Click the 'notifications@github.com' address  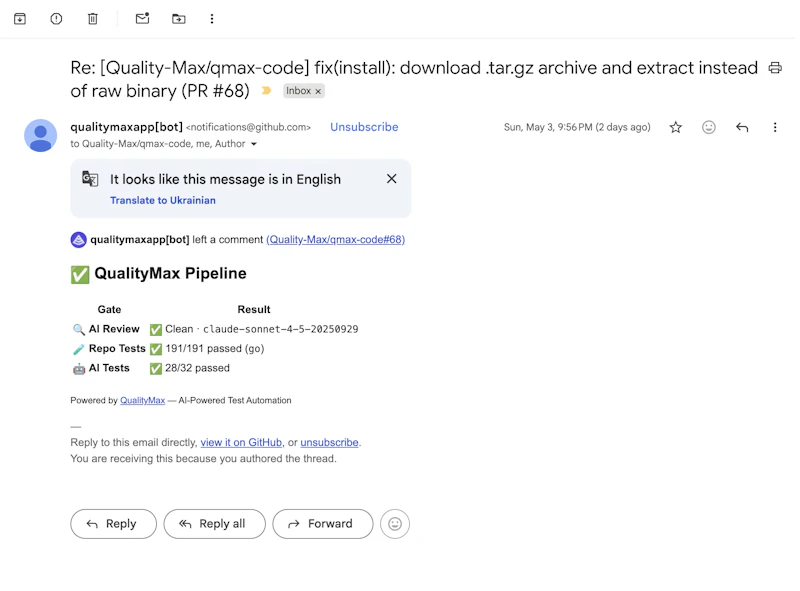click(248, 127)
